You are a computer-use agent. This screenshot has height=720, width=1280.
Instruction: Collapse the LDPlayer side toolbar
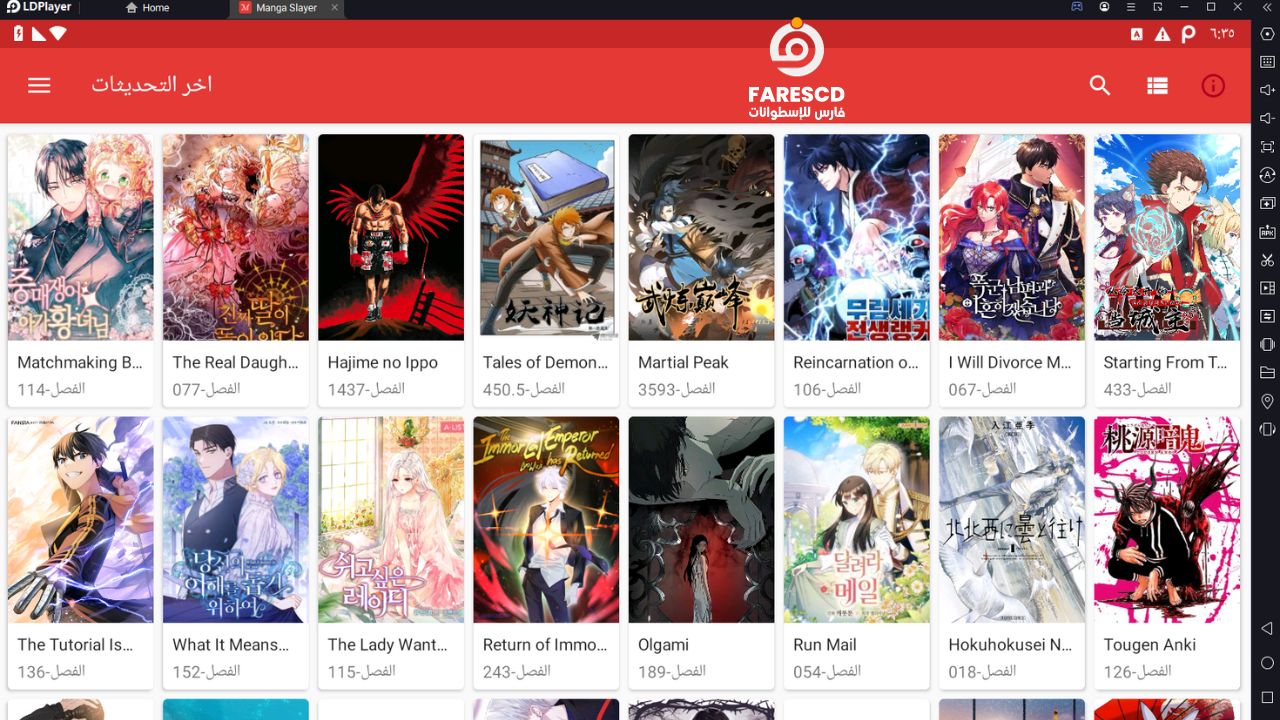pyautogui.click(x=1267, y=7)
